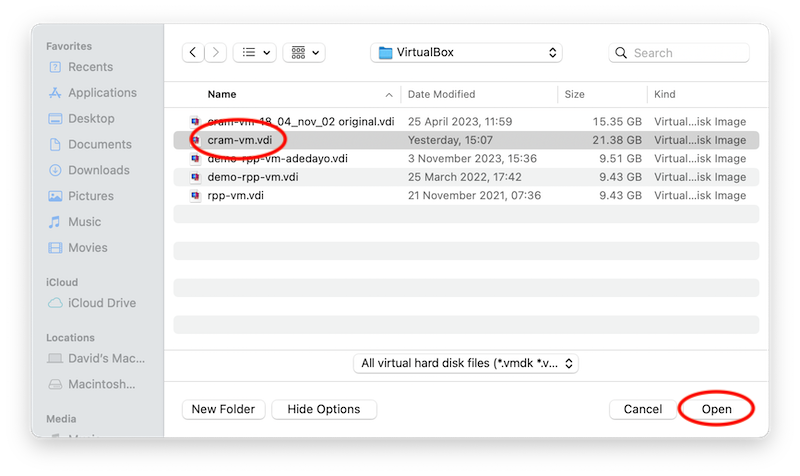Image resolution: width=800 pixels, height=476 pixels.
Task: Click the 9.51 GB size value
Action: point(620,159)
